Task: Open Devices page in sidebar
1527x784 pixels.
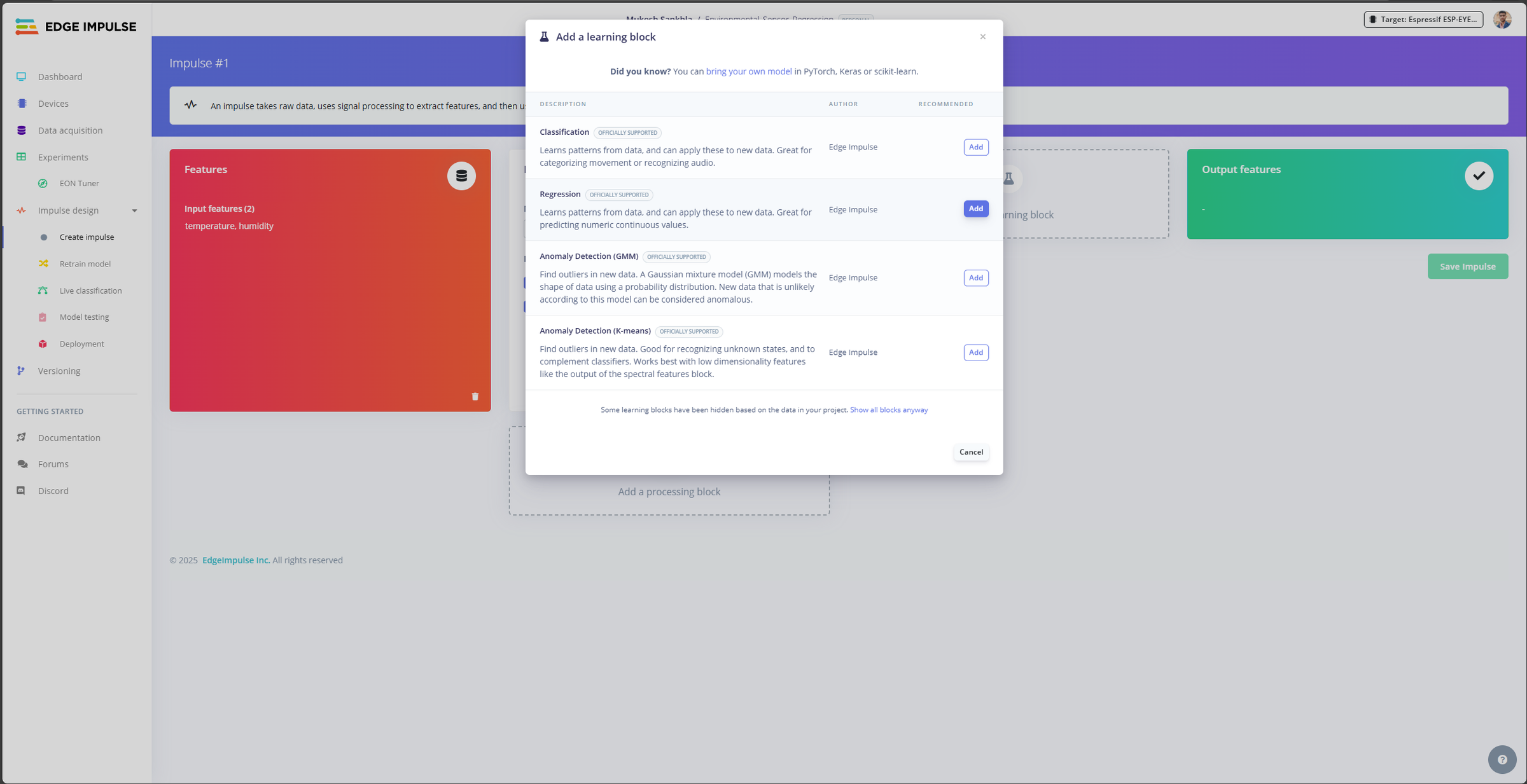Action: click(x=53, y=103)
